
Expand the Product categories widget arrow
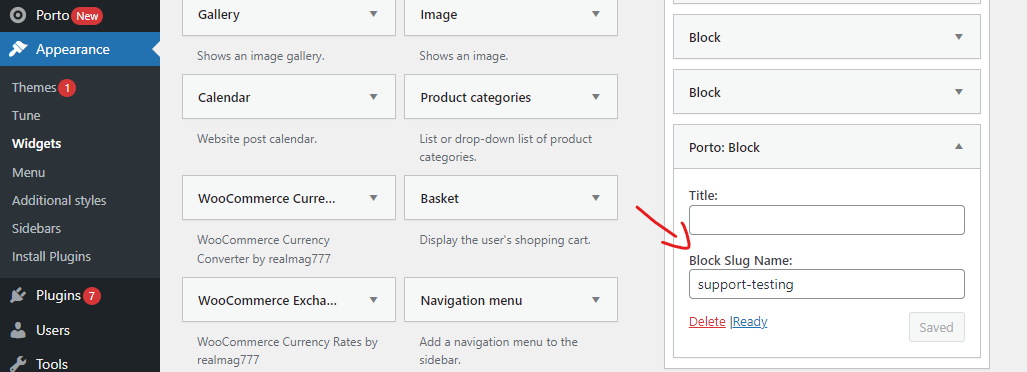pos(595,97)
